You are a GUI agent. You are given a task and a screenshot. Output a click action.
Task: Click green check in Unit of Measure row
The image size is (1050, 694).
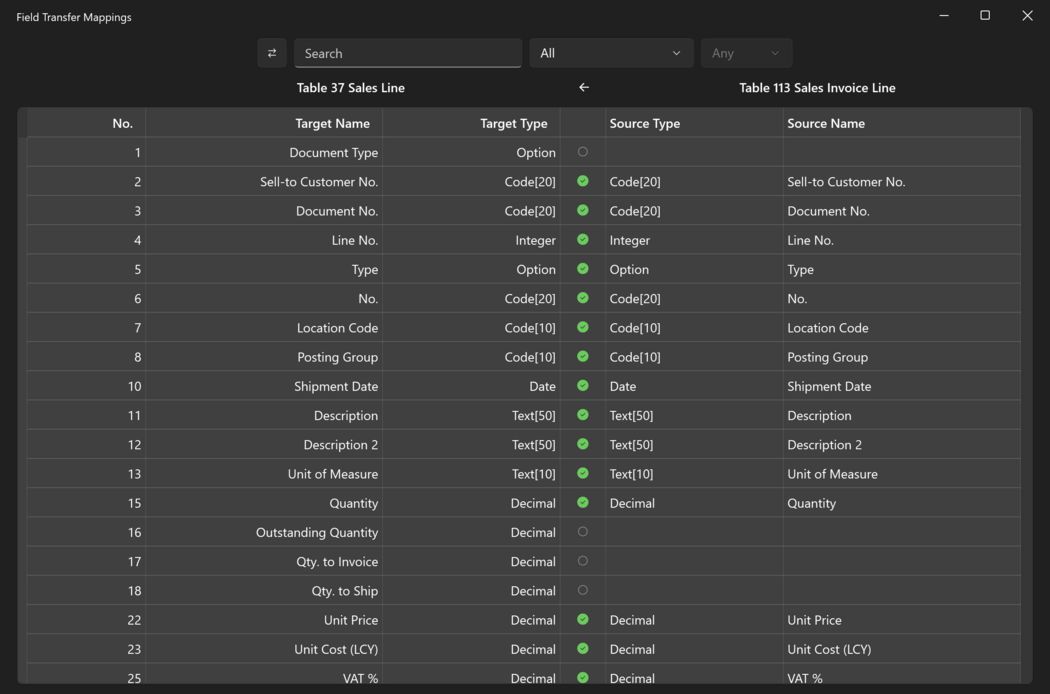point(583,473)
